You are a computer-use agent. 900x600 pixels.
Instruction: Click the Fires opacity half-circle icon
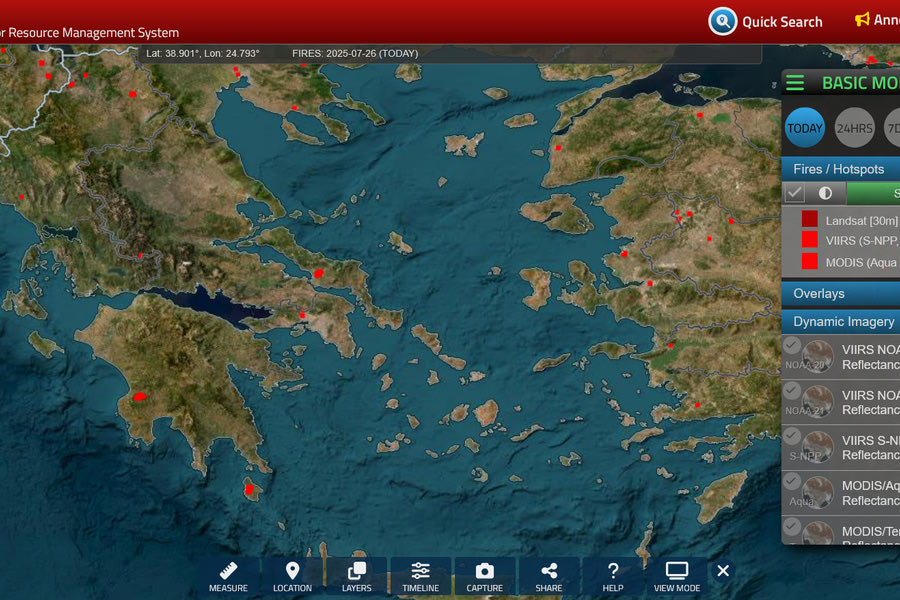[x=825, y=193]
